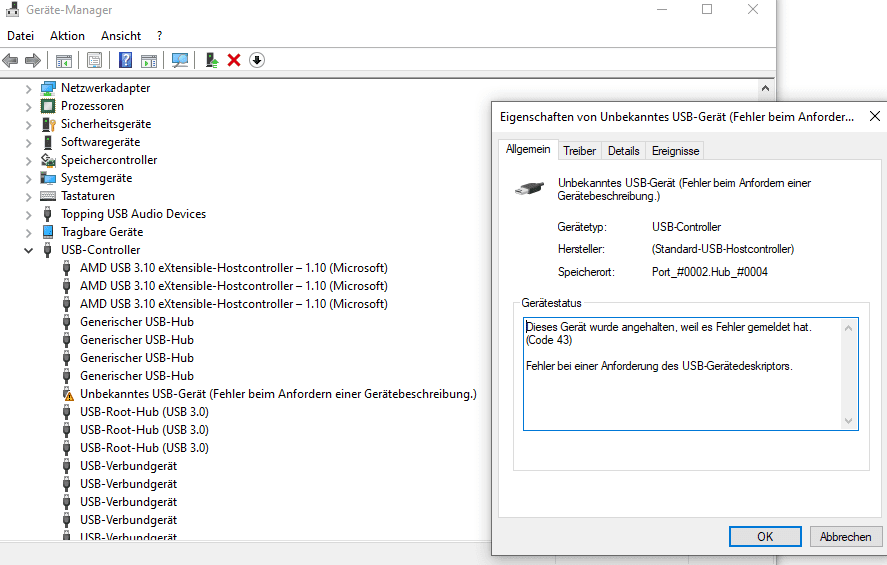Expand Topping USB Audio Devices

click(28, 215)
